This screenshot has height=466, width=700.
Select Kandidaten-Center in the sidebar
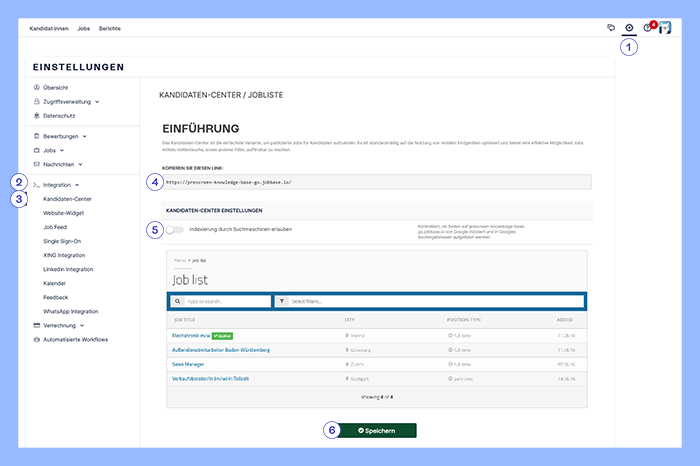coord(67,199)
